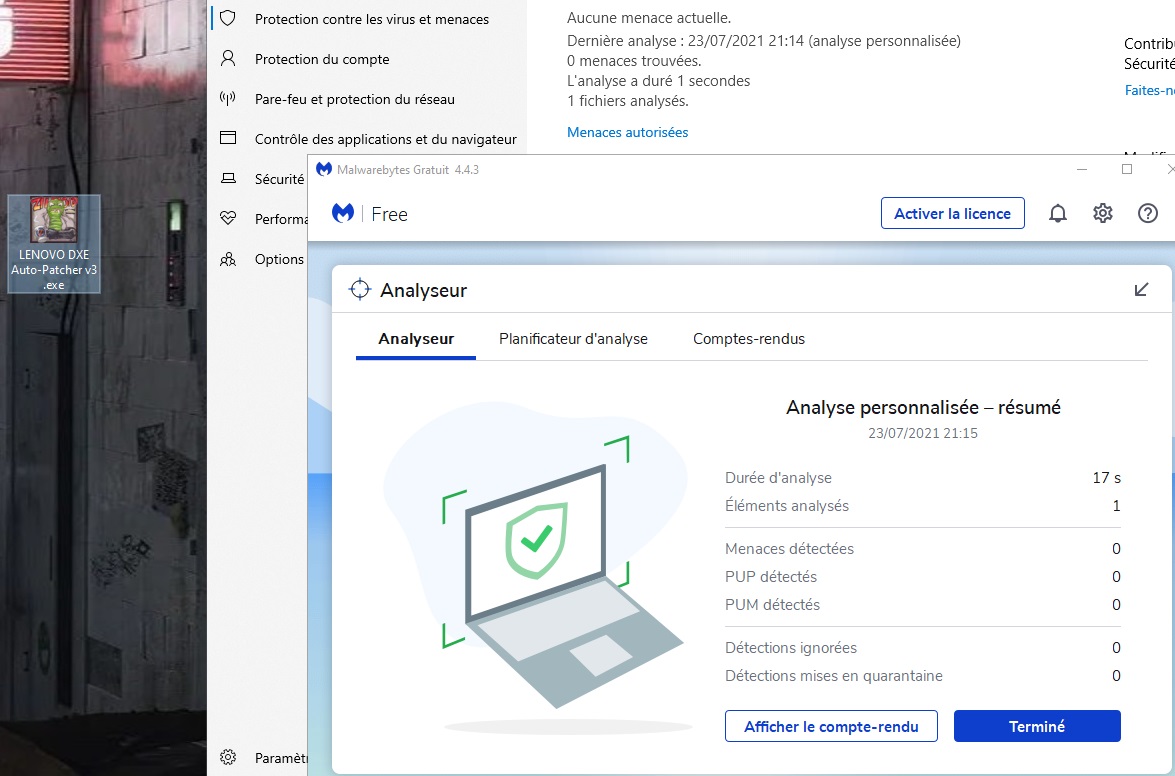The height and width of the screenshot is (776, 1175).
Task: Open the Comptes-rendus tab
Action: pos(749,339)
